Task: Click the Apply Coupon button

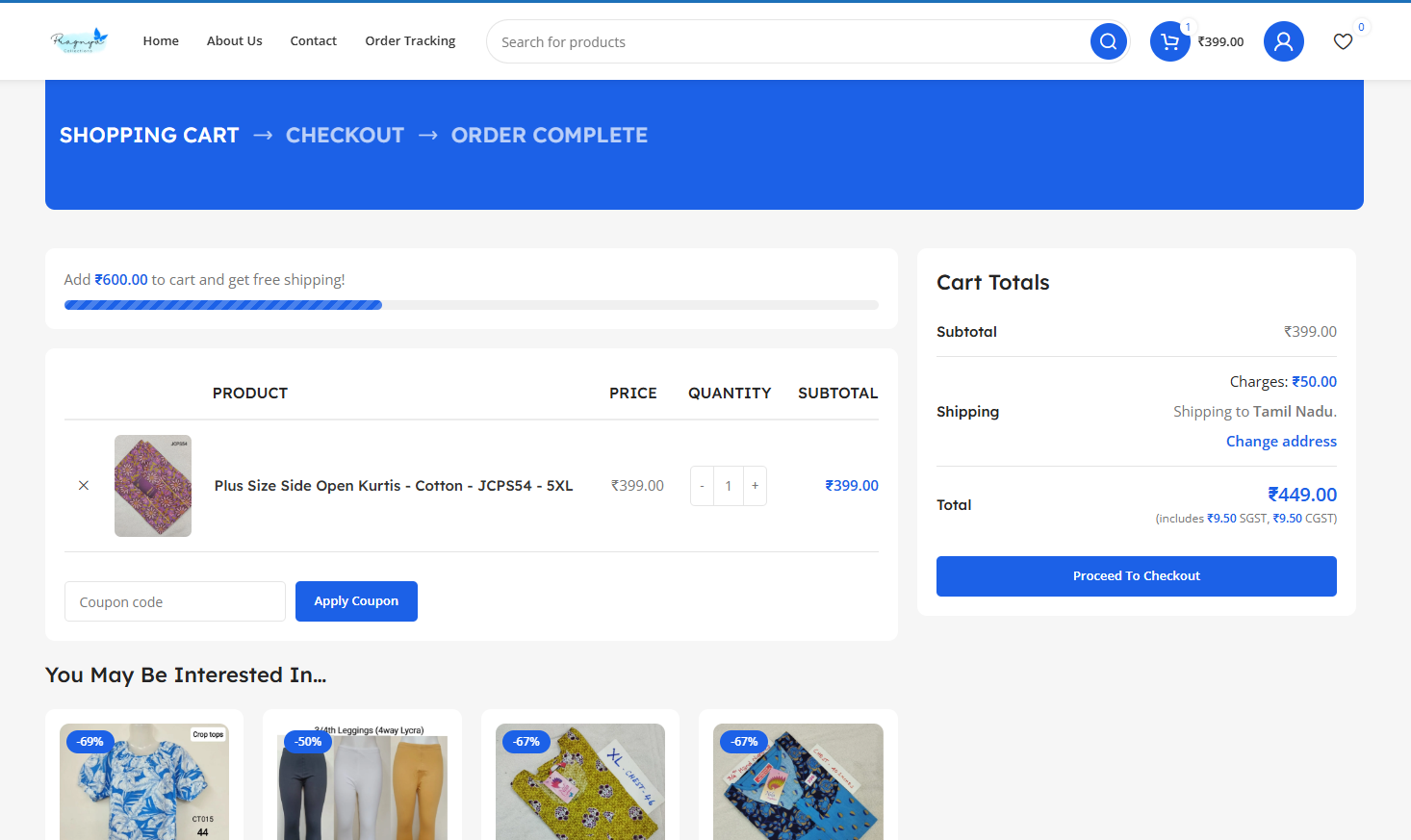Action: [356, 601]
